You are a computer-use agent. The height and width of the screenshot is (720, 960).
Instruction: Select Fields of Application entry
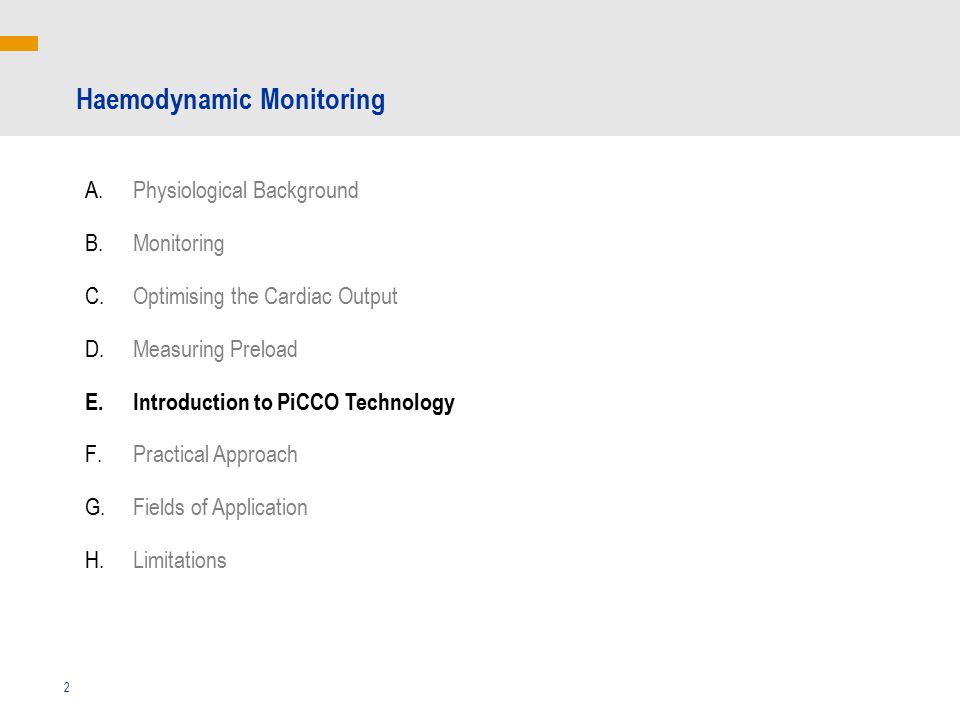click(220, 508)
